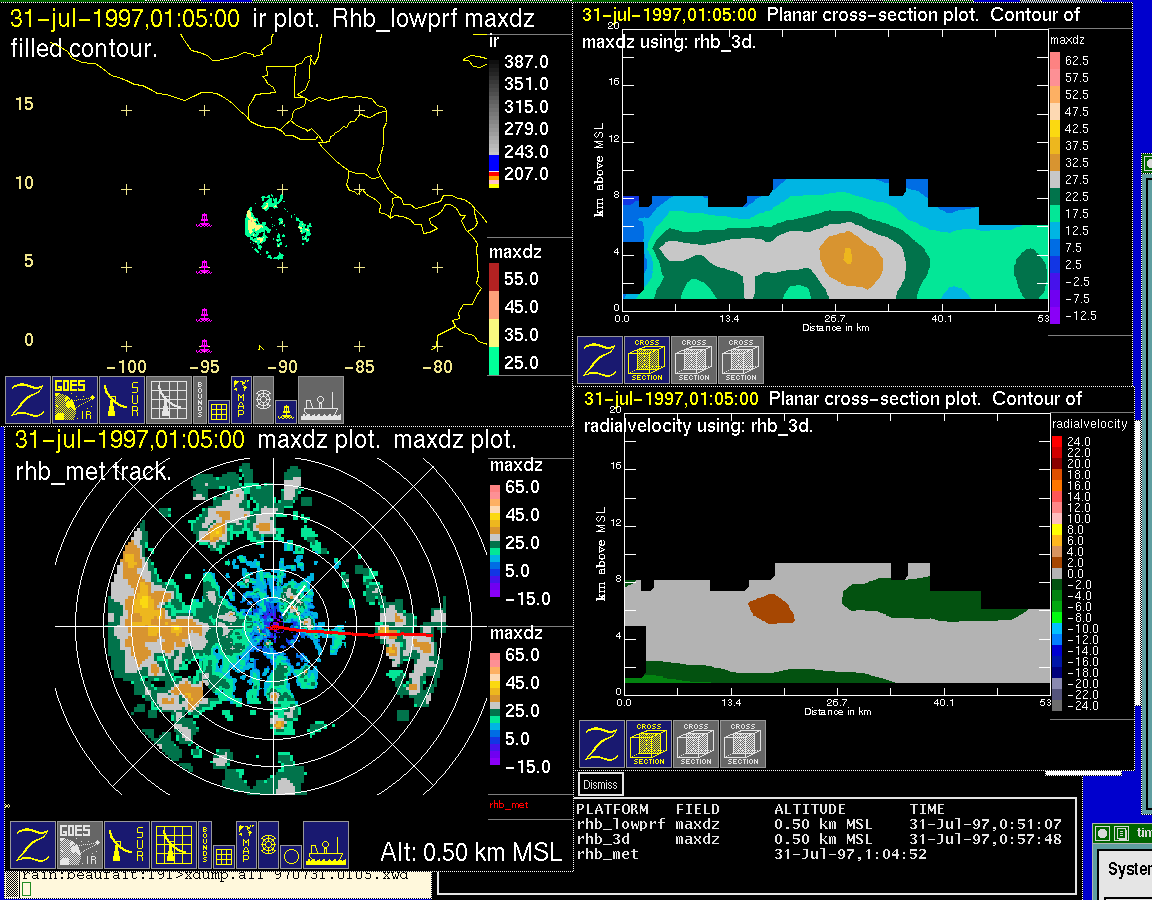Click the circle icon in the maxdz plot toolbar
This screenshot has width=1152, height=900.
[290, 856]
